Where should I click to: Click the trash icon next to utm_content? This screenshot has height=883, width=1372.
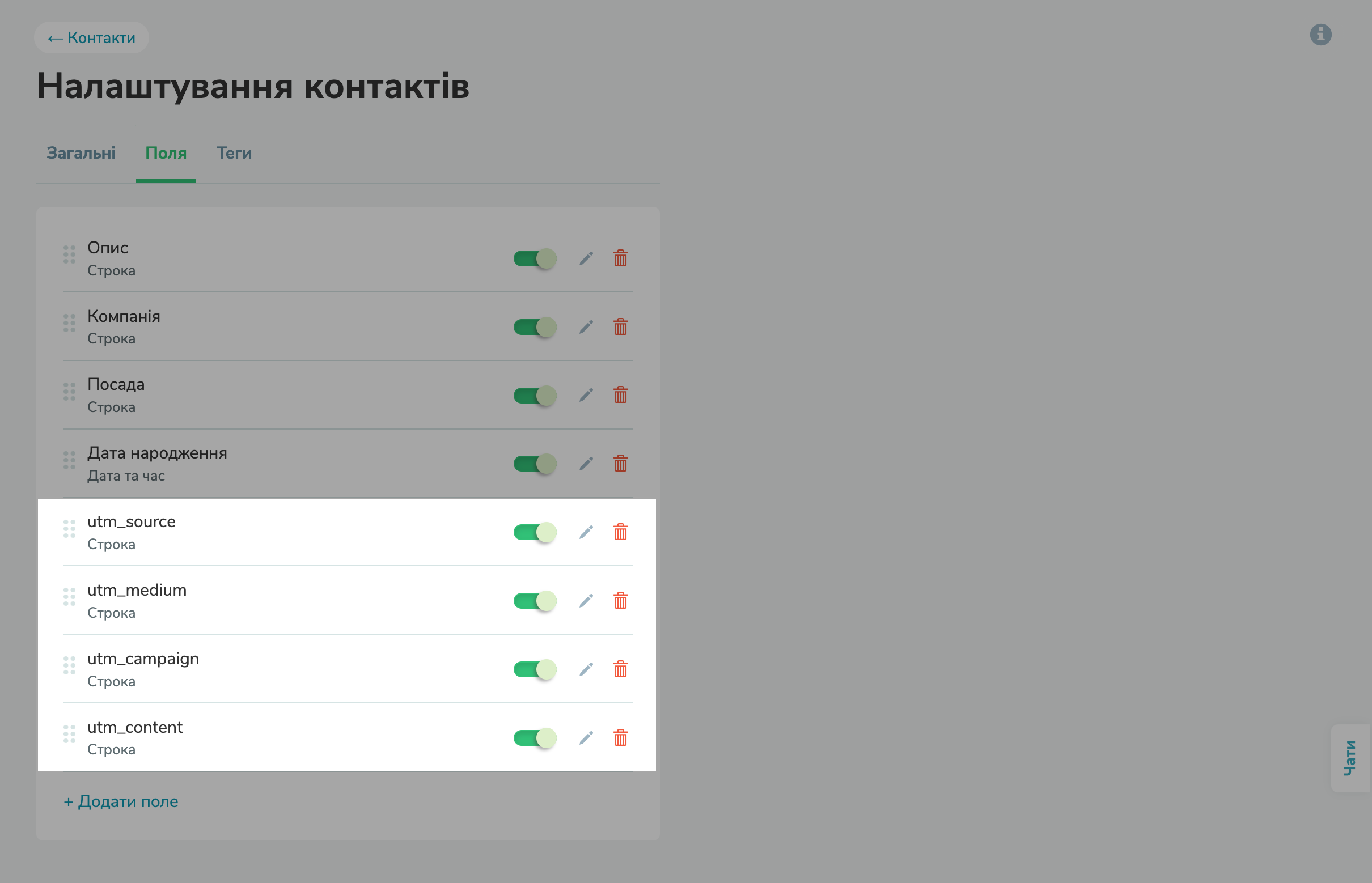620,738
